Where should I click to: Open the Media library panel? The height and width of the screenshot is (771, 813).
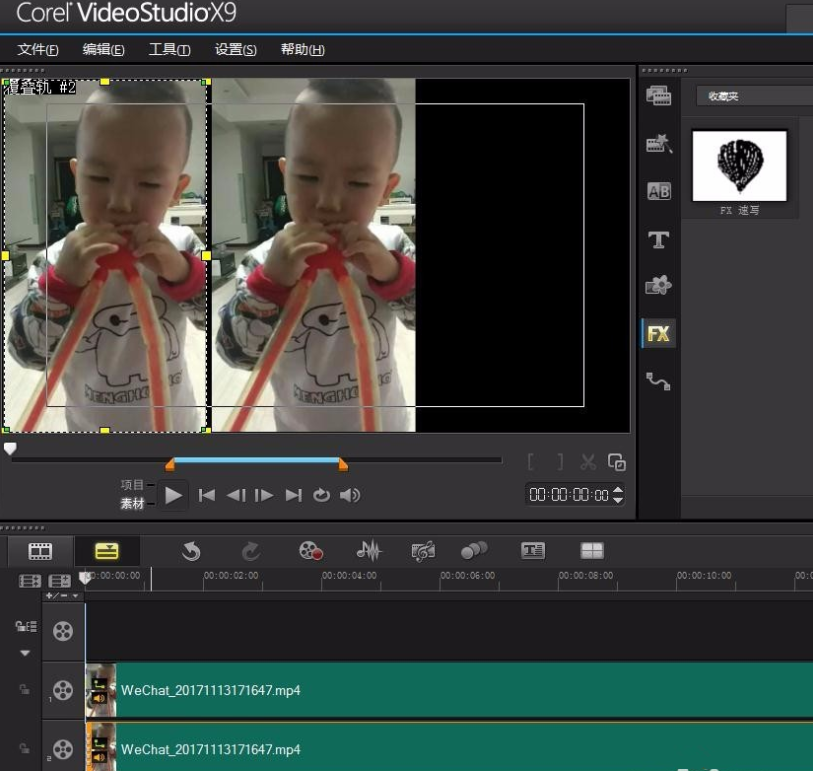[x=658, y=96]
